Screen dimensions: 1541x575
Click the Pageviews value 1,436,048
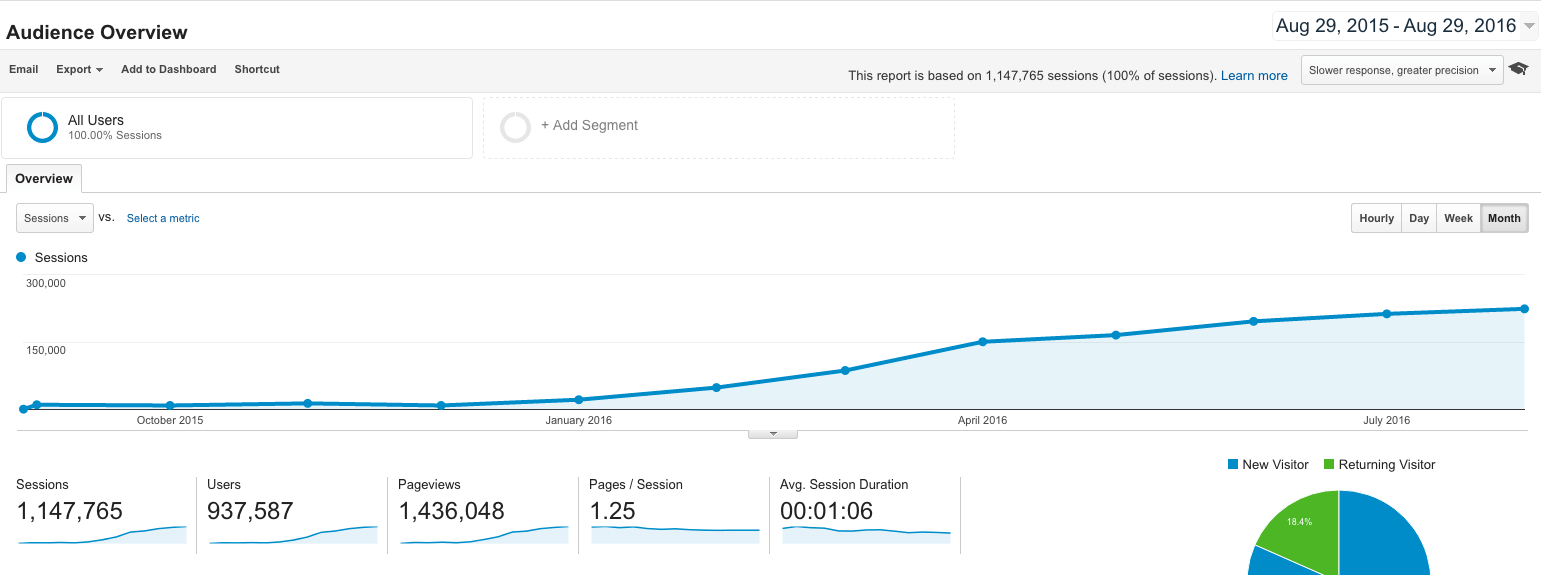[451, 511]
